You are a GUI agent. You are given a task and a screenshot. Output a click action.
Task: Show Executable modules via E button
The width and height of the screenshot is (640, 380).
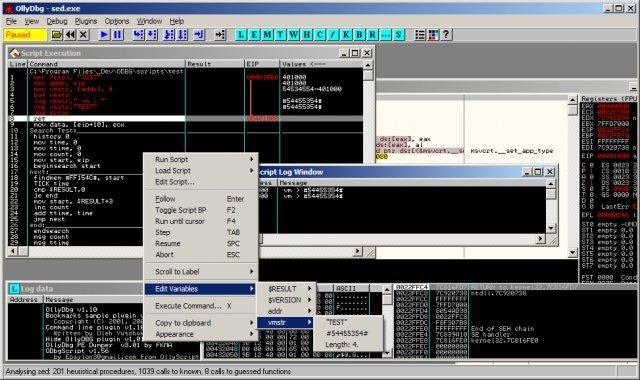[x=254, y=35]
